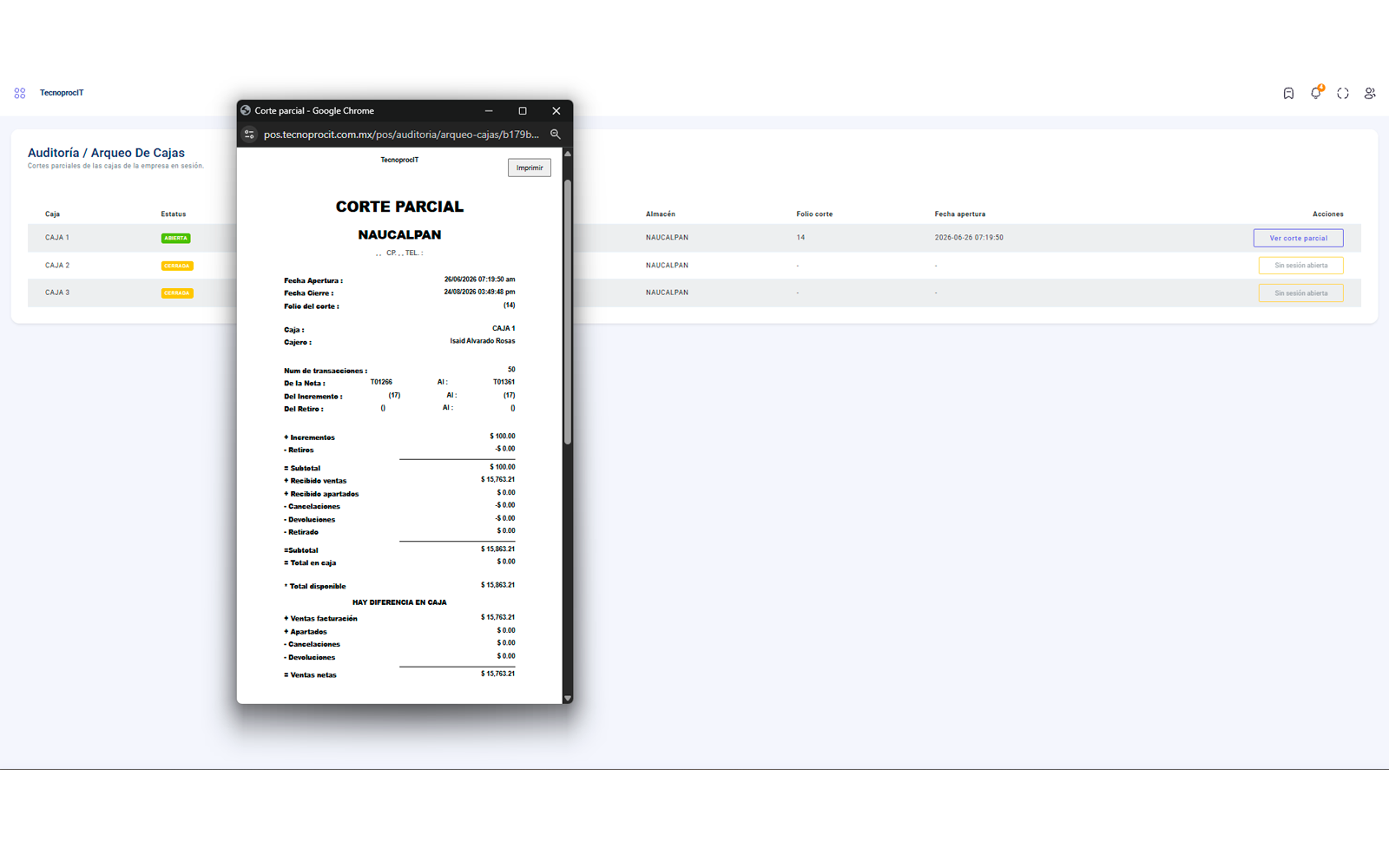Click the TecnoprocIT brand text in header
Image resolution: width=1389 pixels, height=868 pixels.
(62, 93)
